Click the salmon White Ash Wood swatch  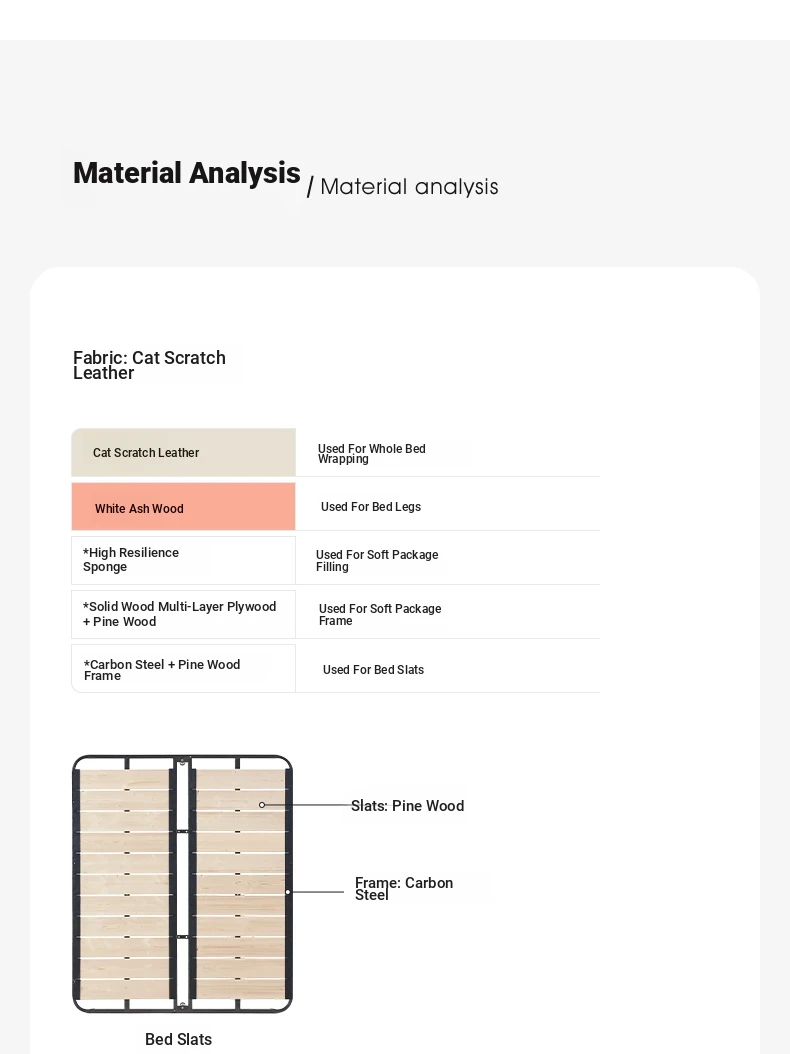184,507
